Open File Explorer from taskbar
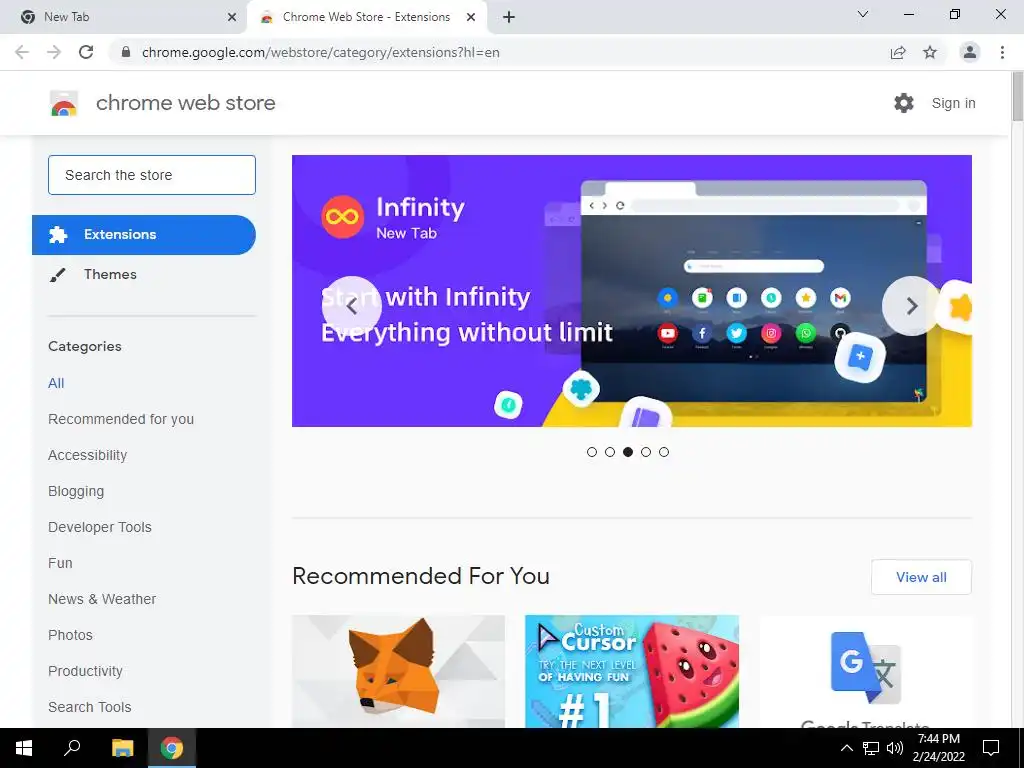This screenshot has height=768, width=1024. click(122, 748)
